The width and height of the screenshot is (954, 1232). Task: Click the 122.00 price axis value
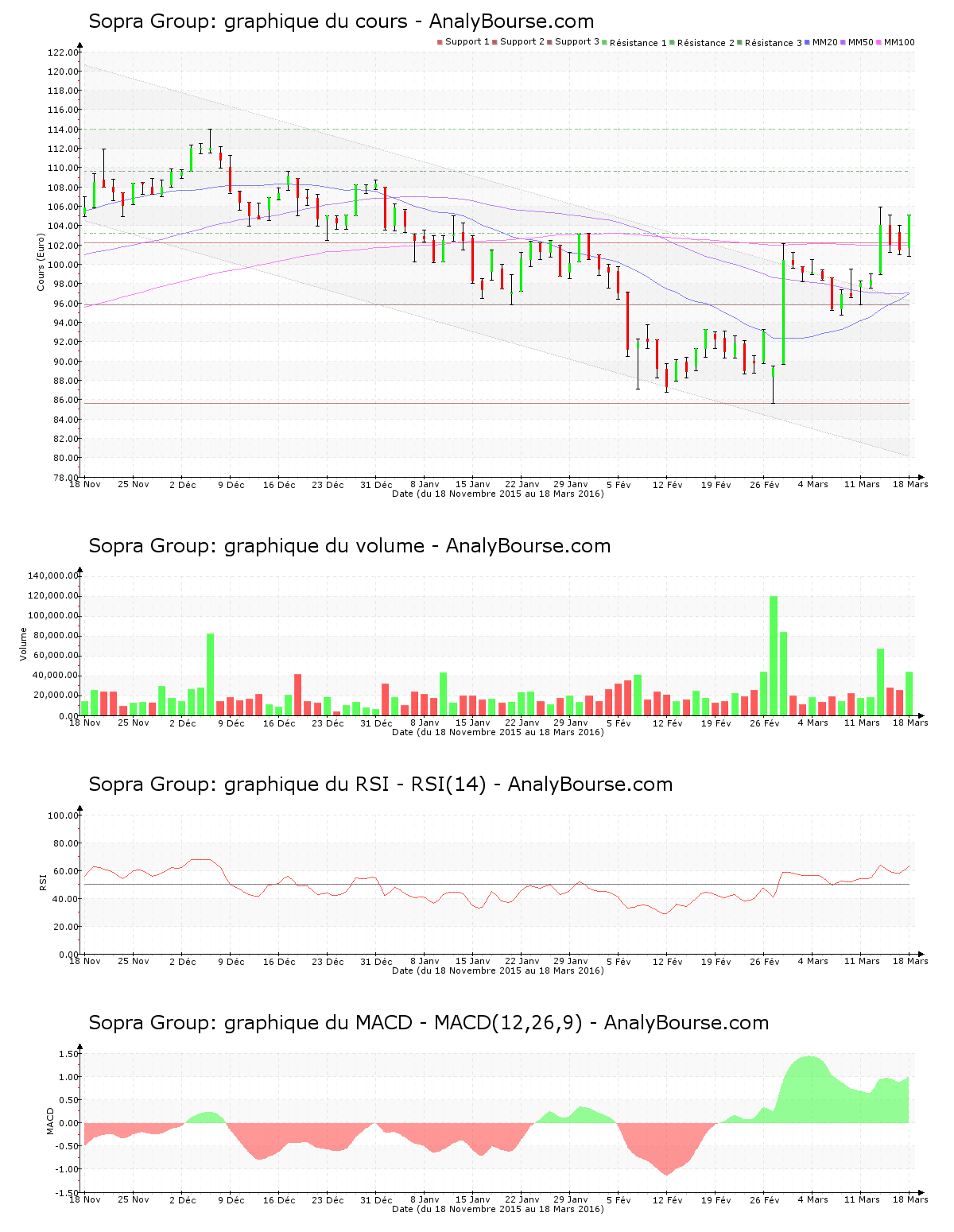point(63,52)
